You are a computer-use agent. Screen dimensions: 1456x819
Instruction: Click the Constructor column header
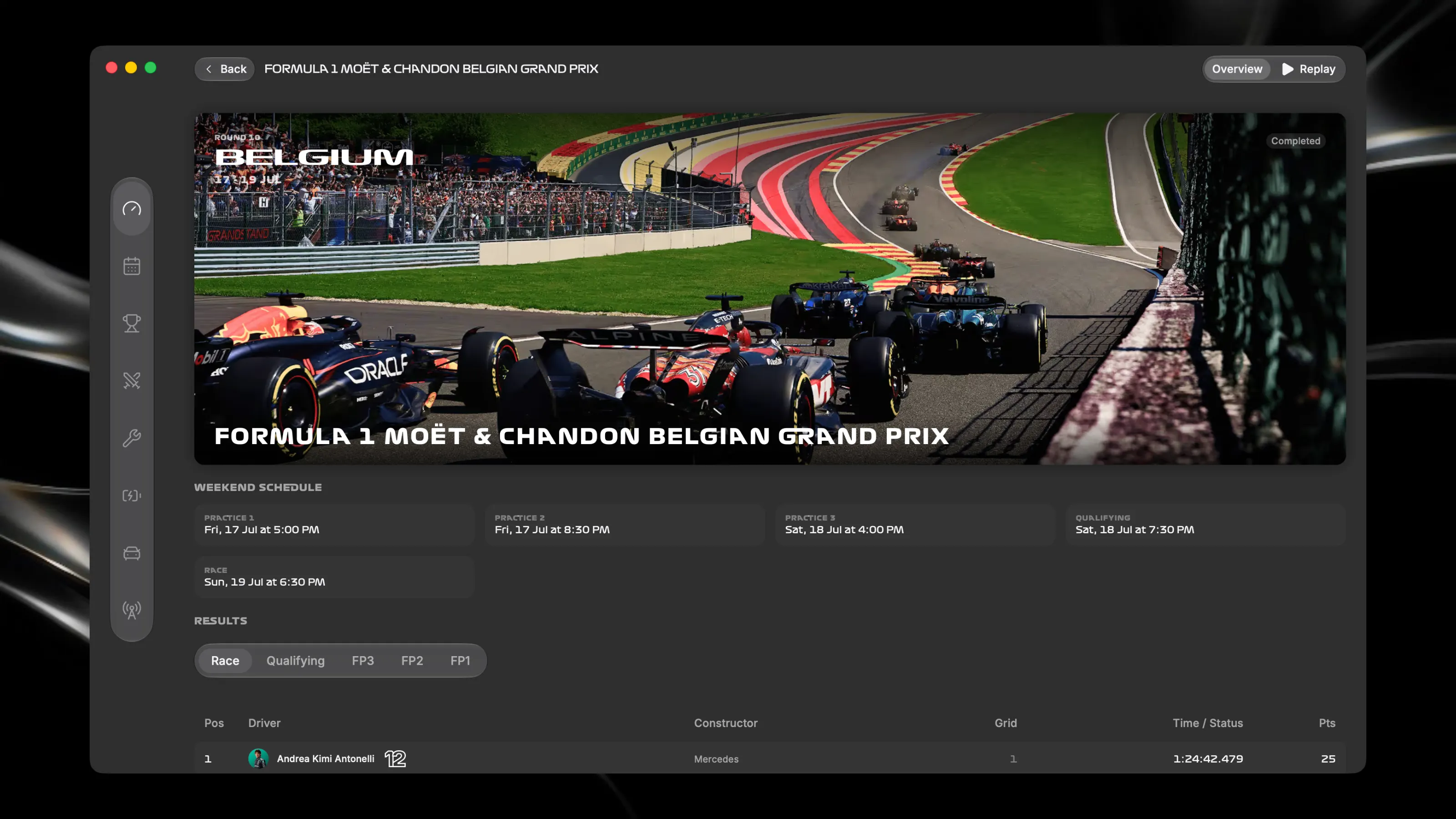click(x=726, y=723)
